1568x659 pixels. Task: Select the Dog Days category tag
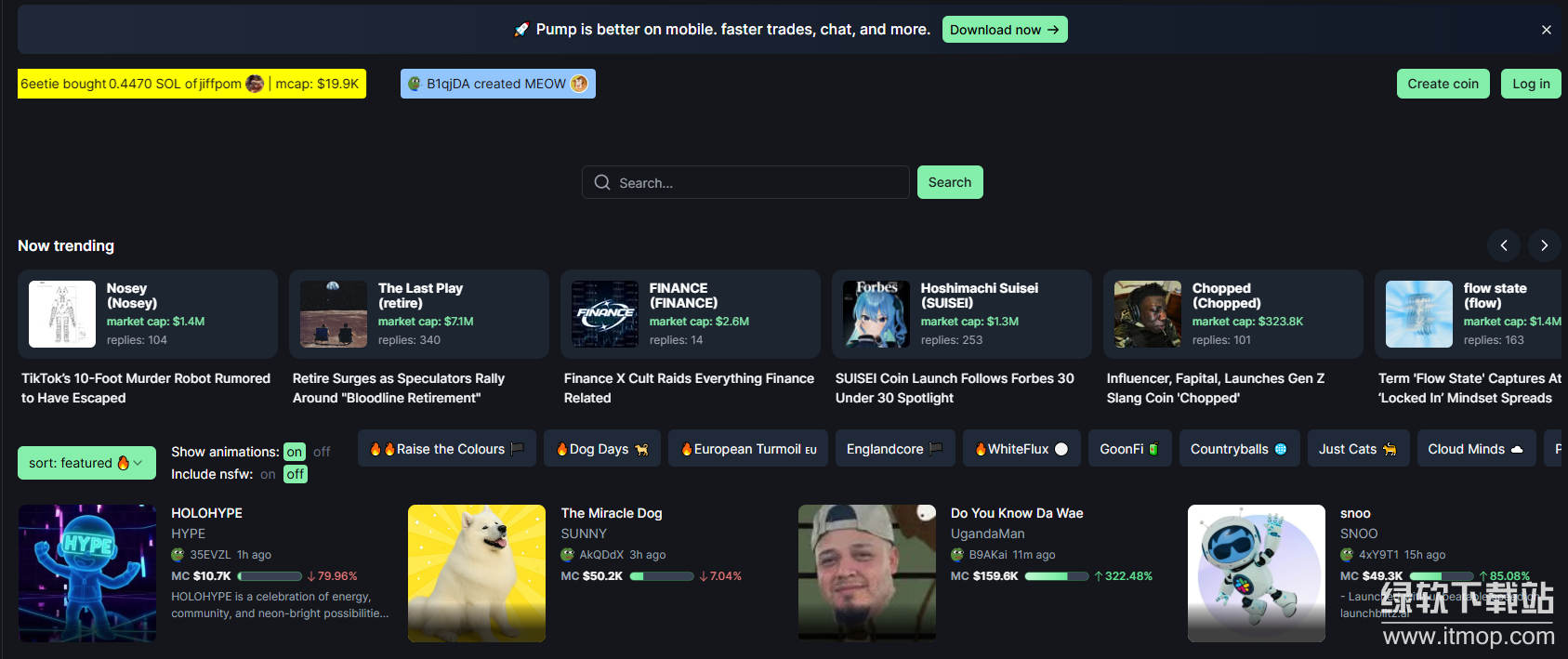[x=602, y=449]
